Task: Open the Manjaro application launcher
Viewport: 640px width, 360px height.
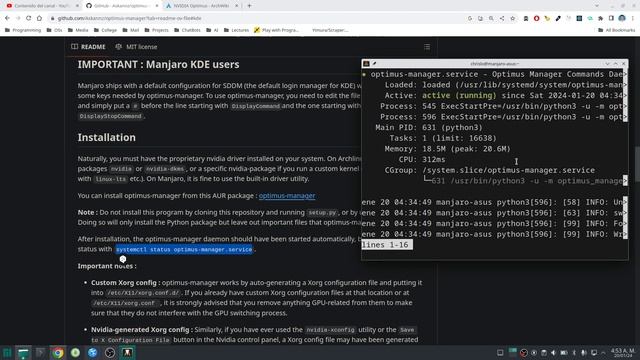Action: (x=7, y=353)
